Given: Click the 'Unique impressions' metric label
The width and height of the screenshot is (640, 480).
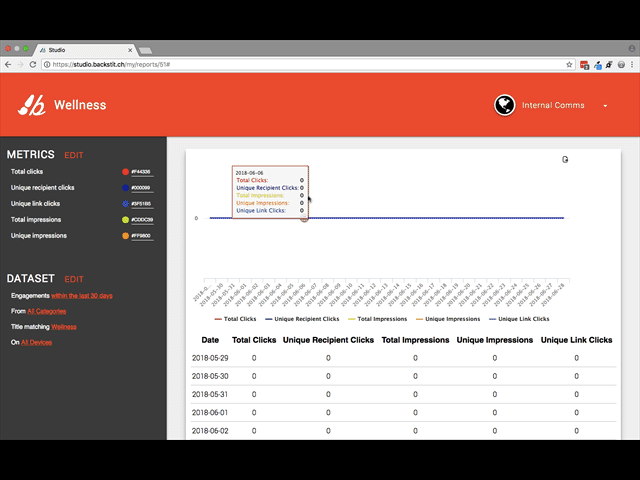Looking at the screenshot, I should tap(39, 236).
